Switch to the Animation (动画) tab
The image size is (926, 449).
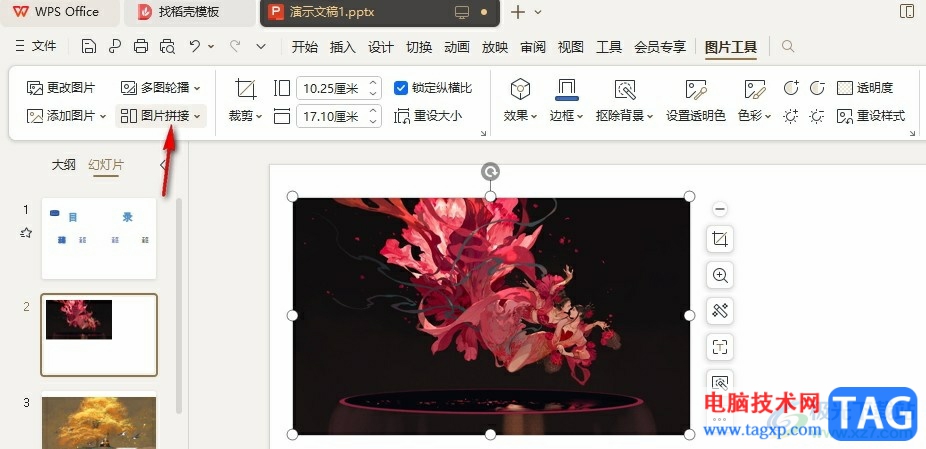tap(457, 47)
